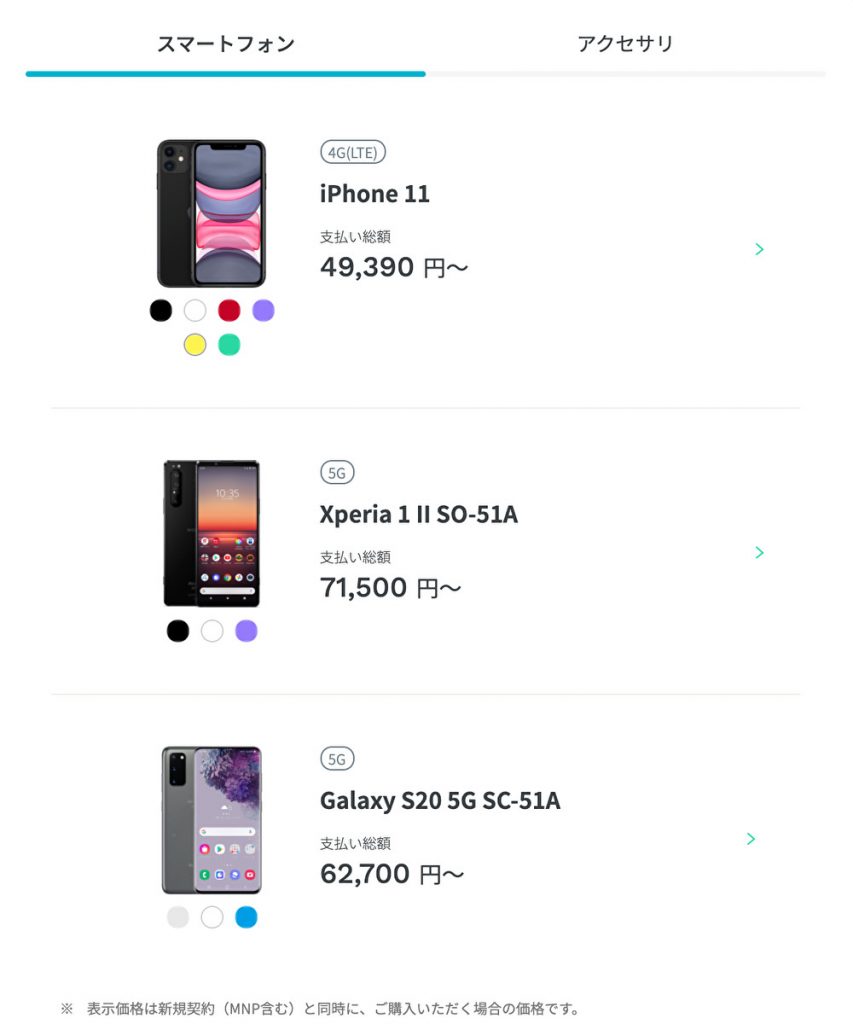Pick purple Xperia 1 II color
Viewport: 853px width, 1024px height.
pos(246,631)
